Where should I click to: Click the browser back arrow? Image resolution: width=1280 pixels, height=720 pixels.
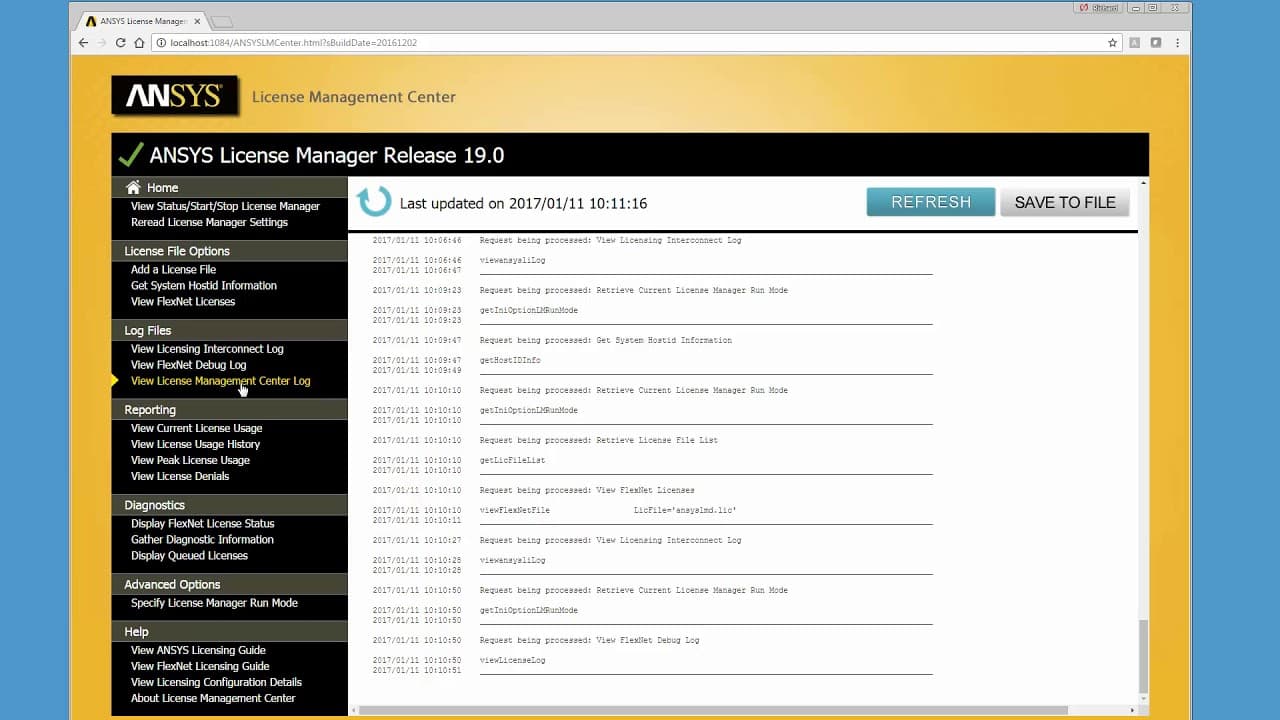click(85, 43)
